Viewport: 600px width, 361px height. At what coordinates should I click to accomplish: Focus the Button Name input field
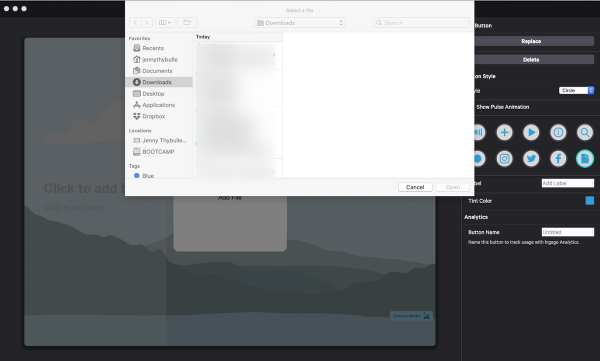point(567,232)
